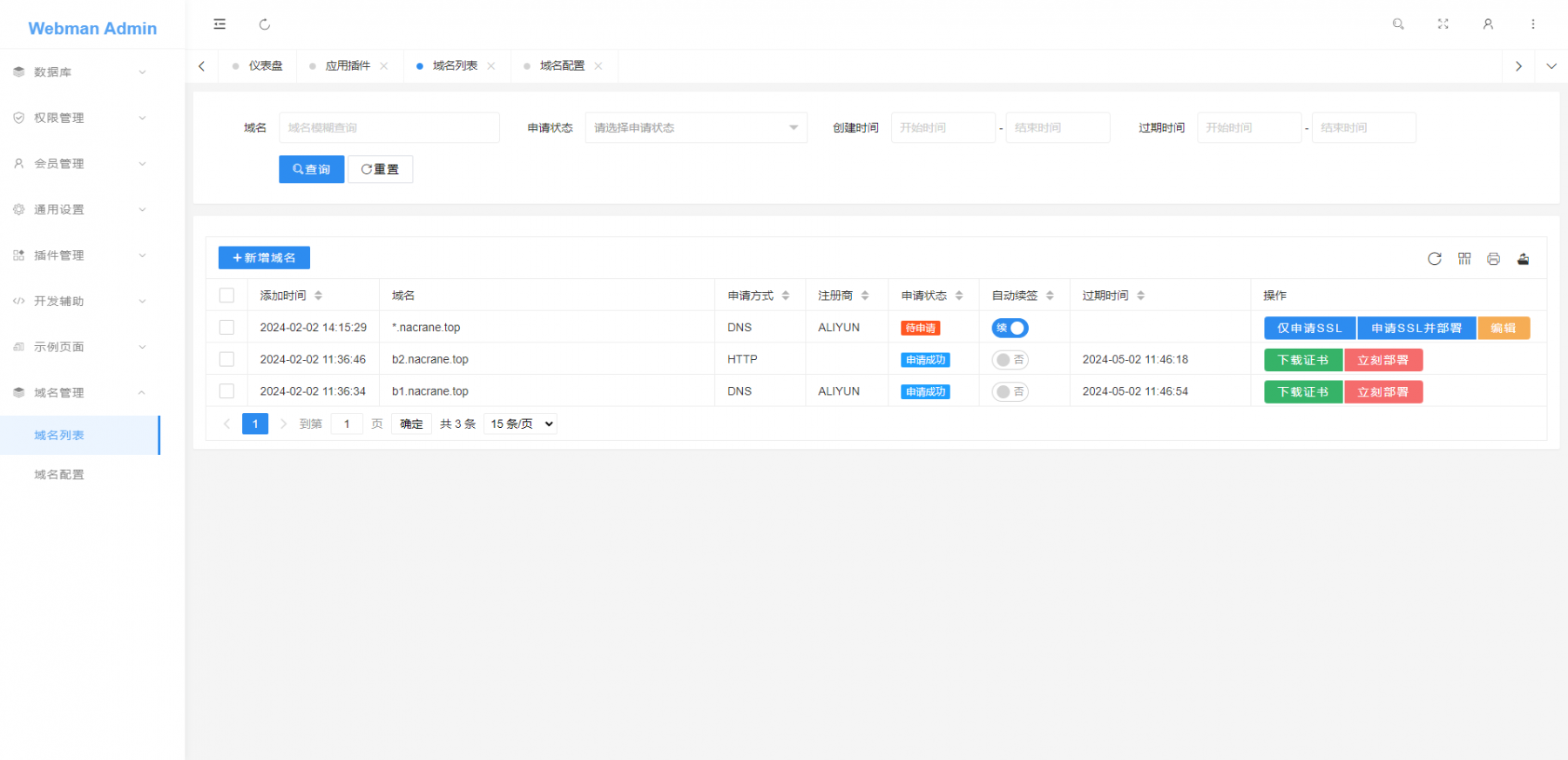Click the 域名 fuzzy search input

coord(389,127)
